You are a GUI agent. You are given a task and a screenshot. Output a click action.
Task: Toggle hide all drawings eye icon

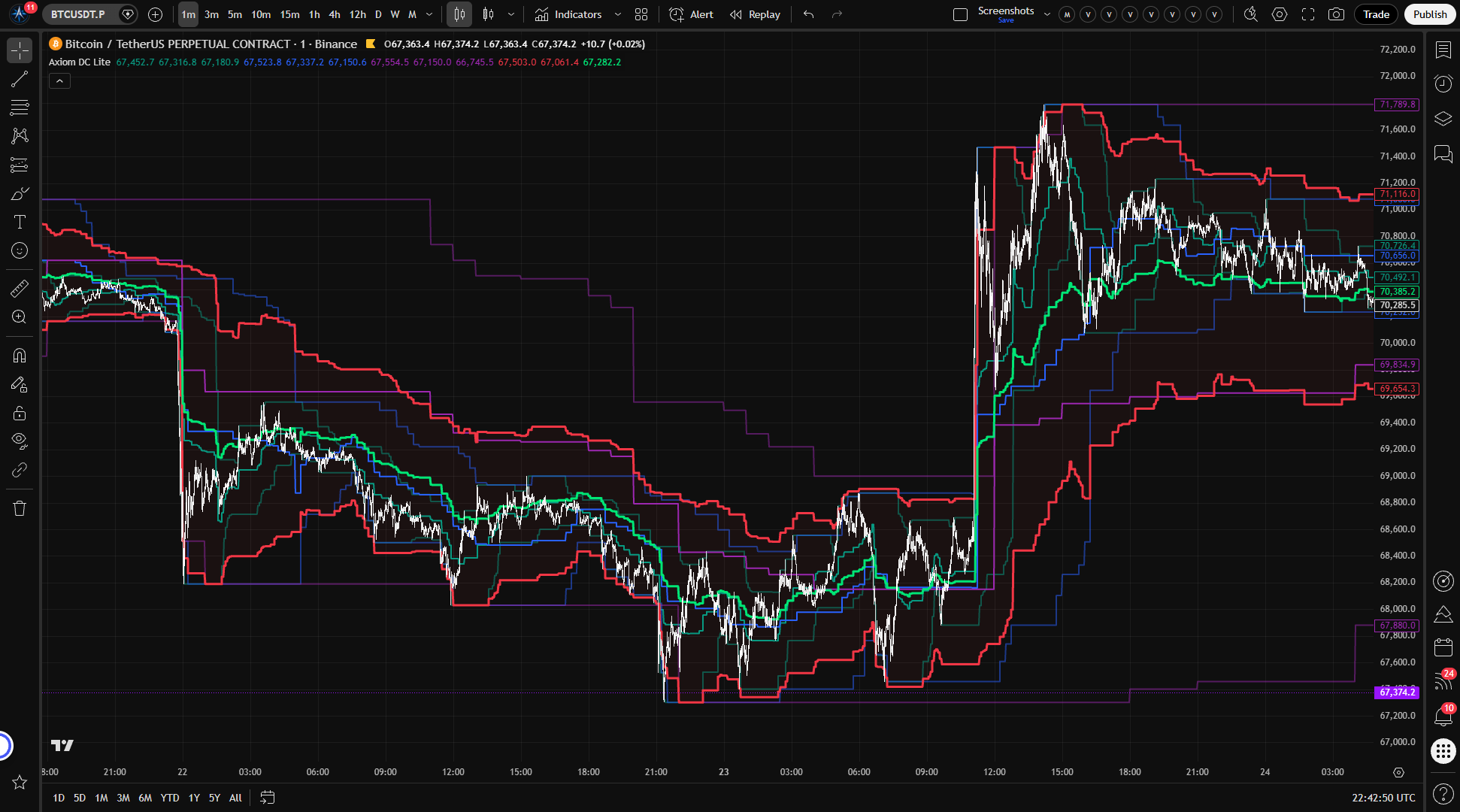click(20, 440)
